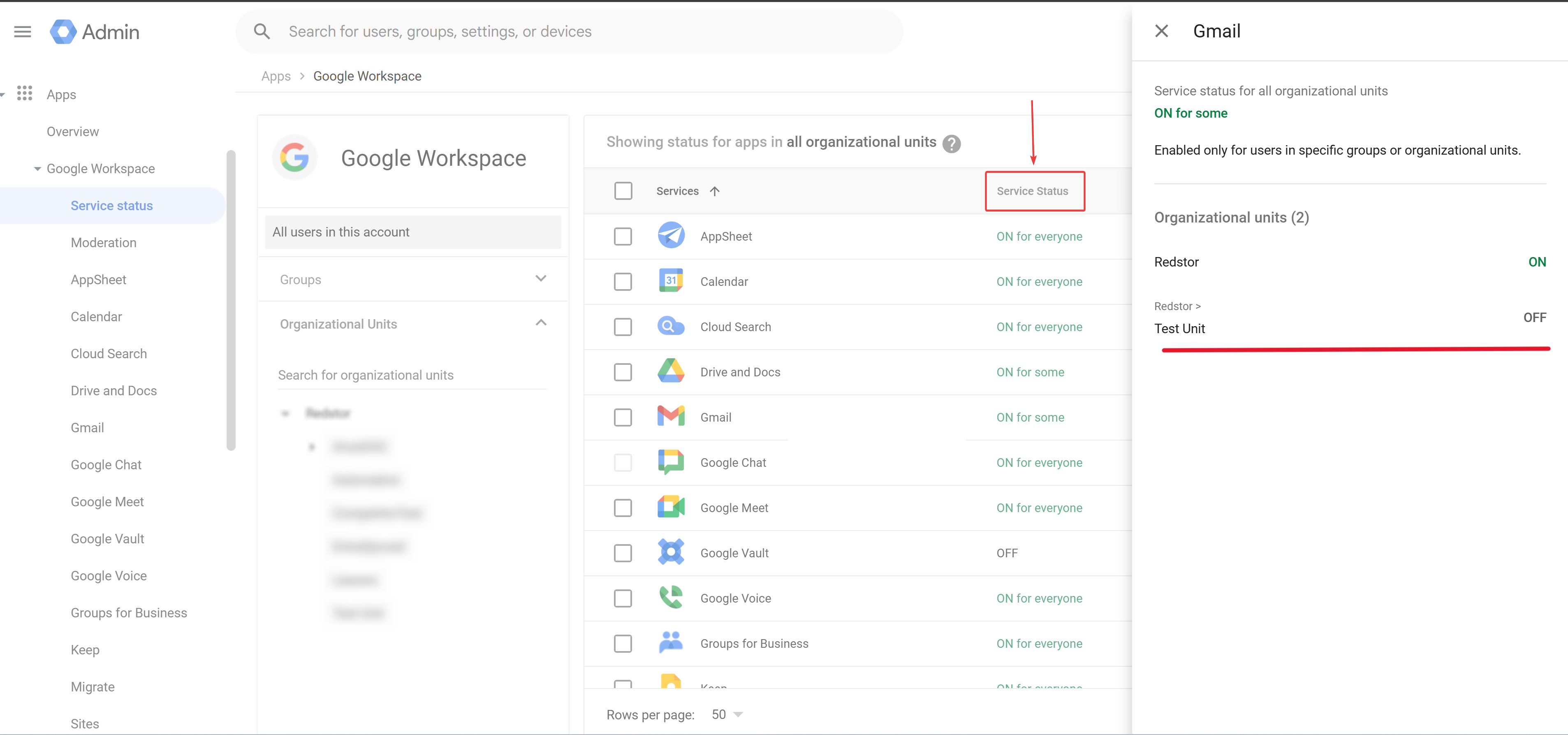Open Keep in the sidebar
The height and width of the screenshot is (735, 1568).
click(85, 650)
